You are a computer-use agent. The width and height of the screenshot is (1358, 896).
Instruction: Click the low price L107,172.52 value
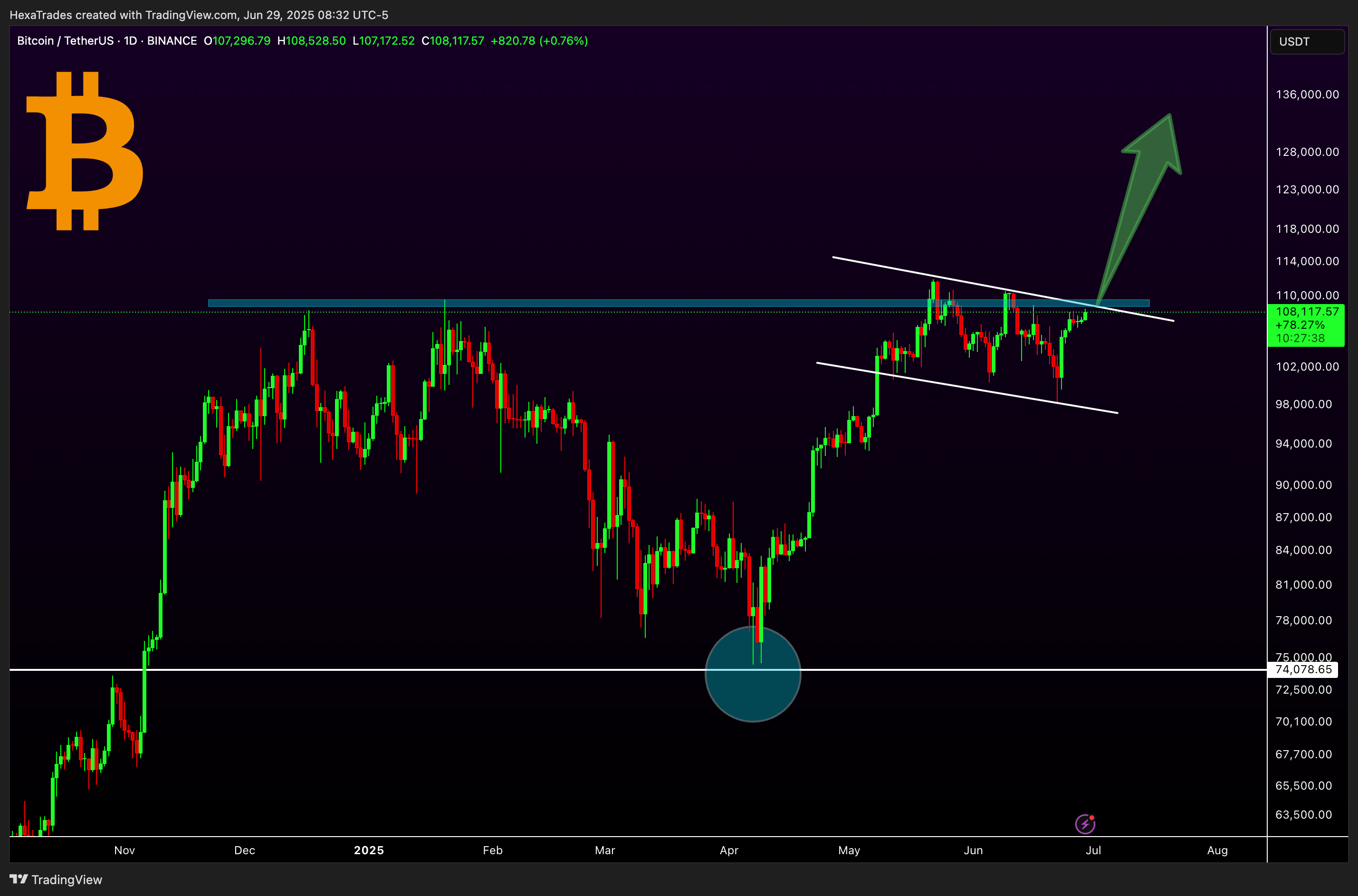pos(383,40)
